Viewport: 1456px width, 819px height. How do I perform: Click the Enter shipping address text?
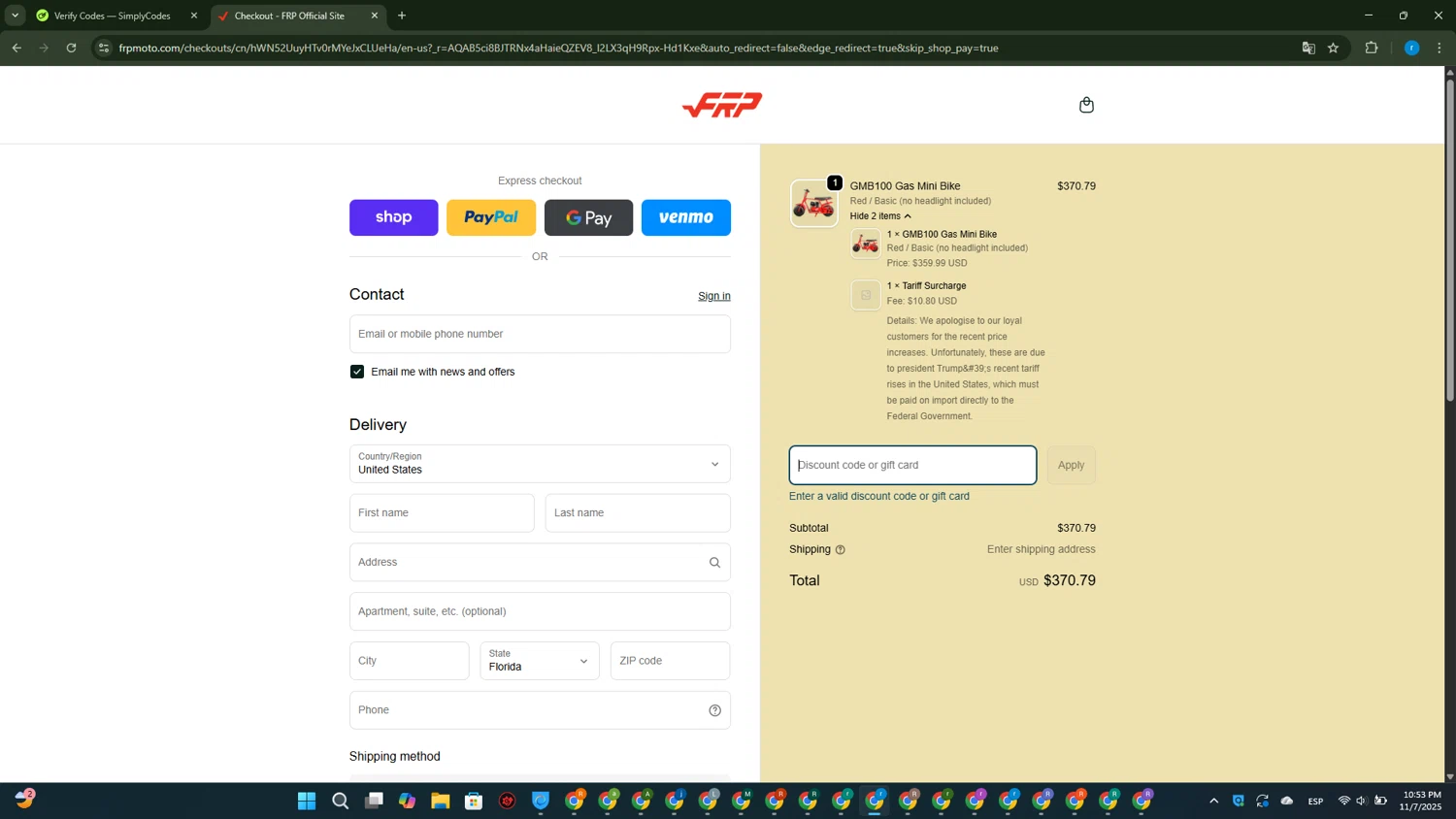(1041, 549)
